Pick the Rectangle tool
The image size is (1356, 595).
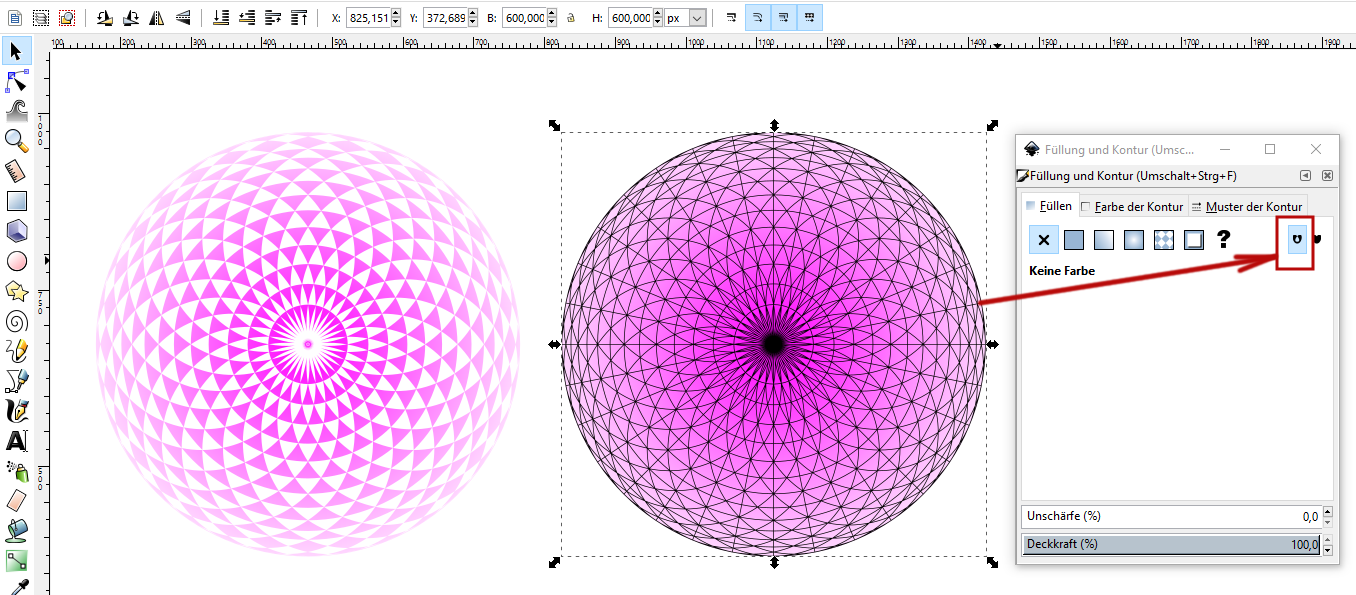[16, 201]
